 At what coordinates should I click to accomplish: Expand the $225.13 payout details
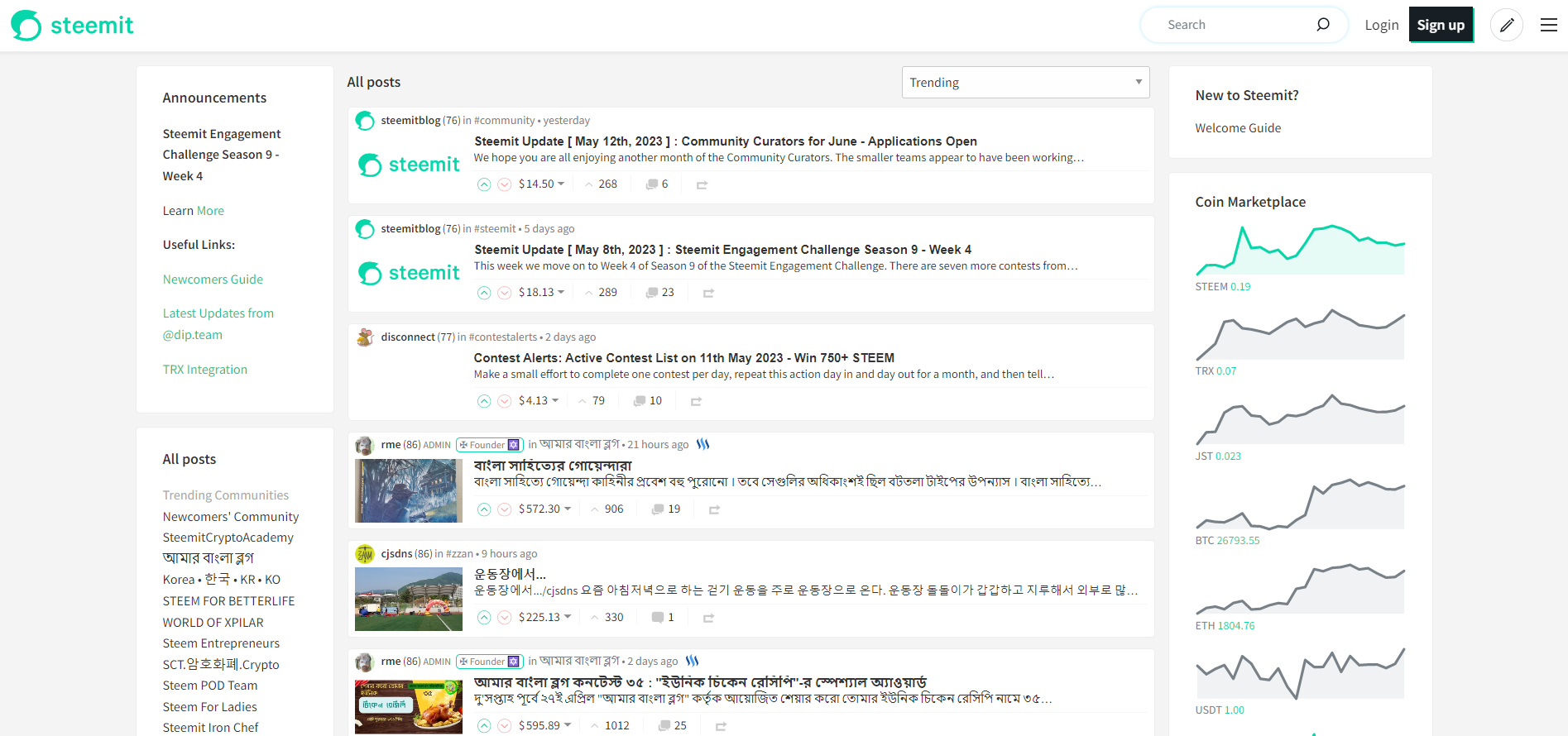(544, 618)
